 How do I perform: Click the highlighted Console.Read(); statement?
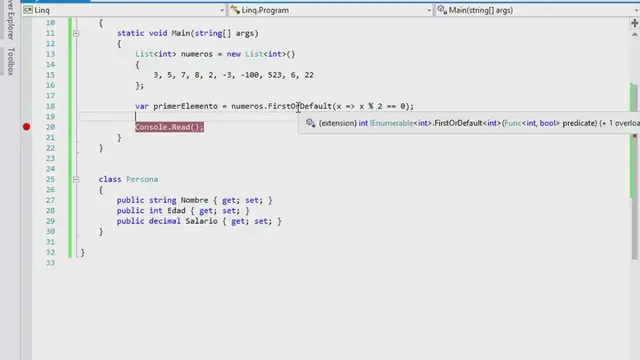click(169, 127)
